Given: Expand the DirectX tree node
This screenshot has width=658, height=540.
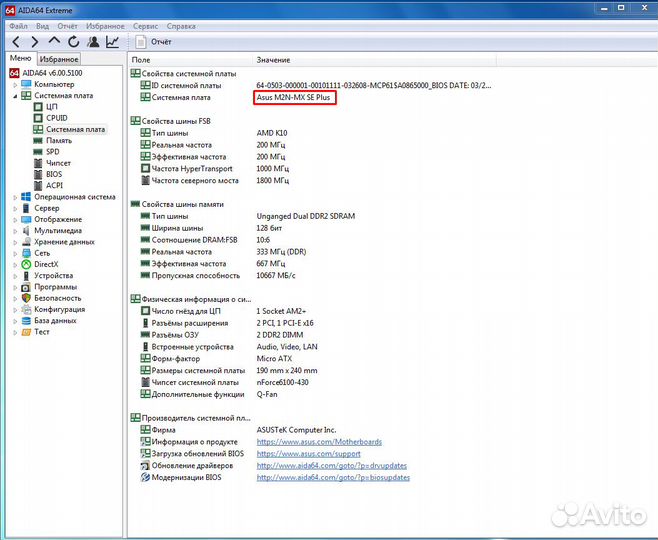Looking at the screenshot, I should (15, 265).
